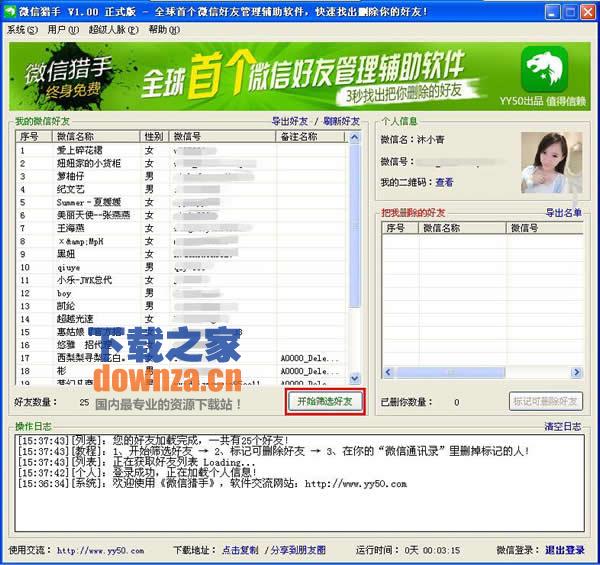Select friend row qiuye
Viewport: 600px width, 565px height.
point(181,267)
